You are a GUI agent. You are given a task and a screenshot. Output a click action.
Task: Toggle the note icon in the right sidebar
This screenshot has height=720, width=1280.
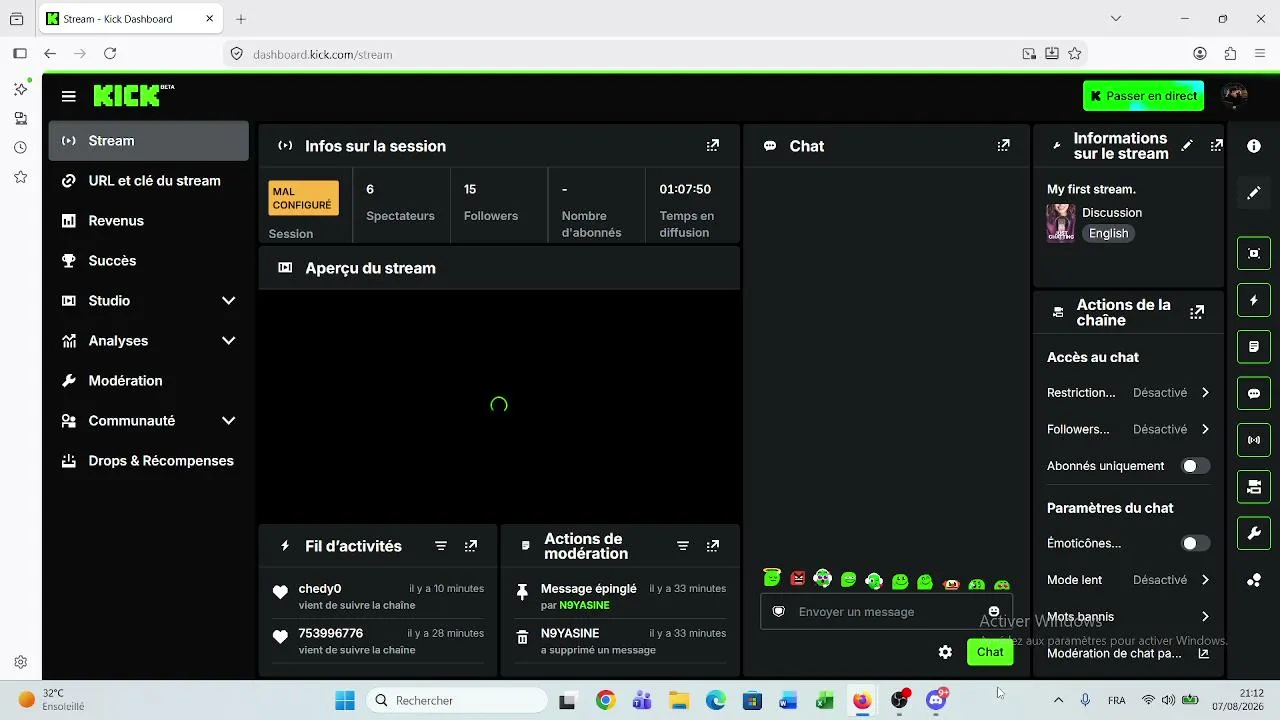(1254, 347)
